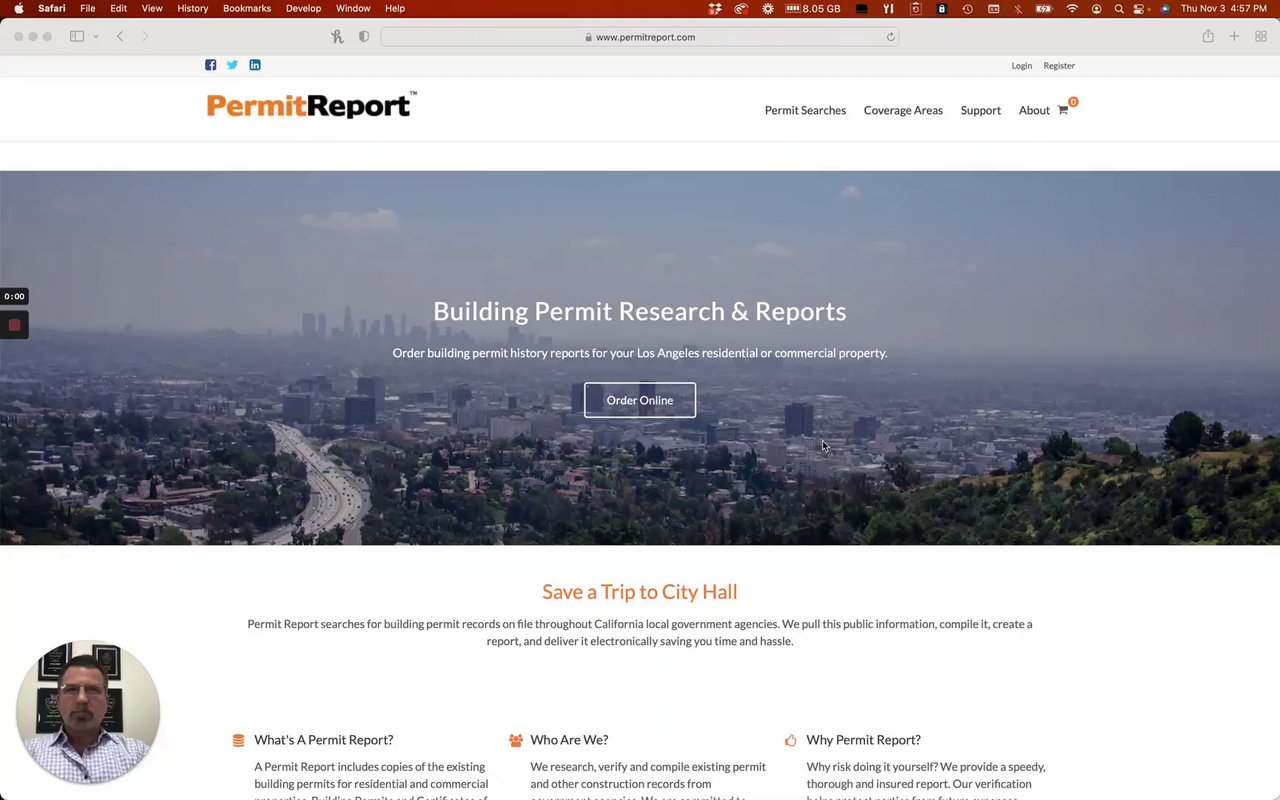Open the Safari menu
The width and height of the screenshot is (1280, 800).
(x=52, y=8)
